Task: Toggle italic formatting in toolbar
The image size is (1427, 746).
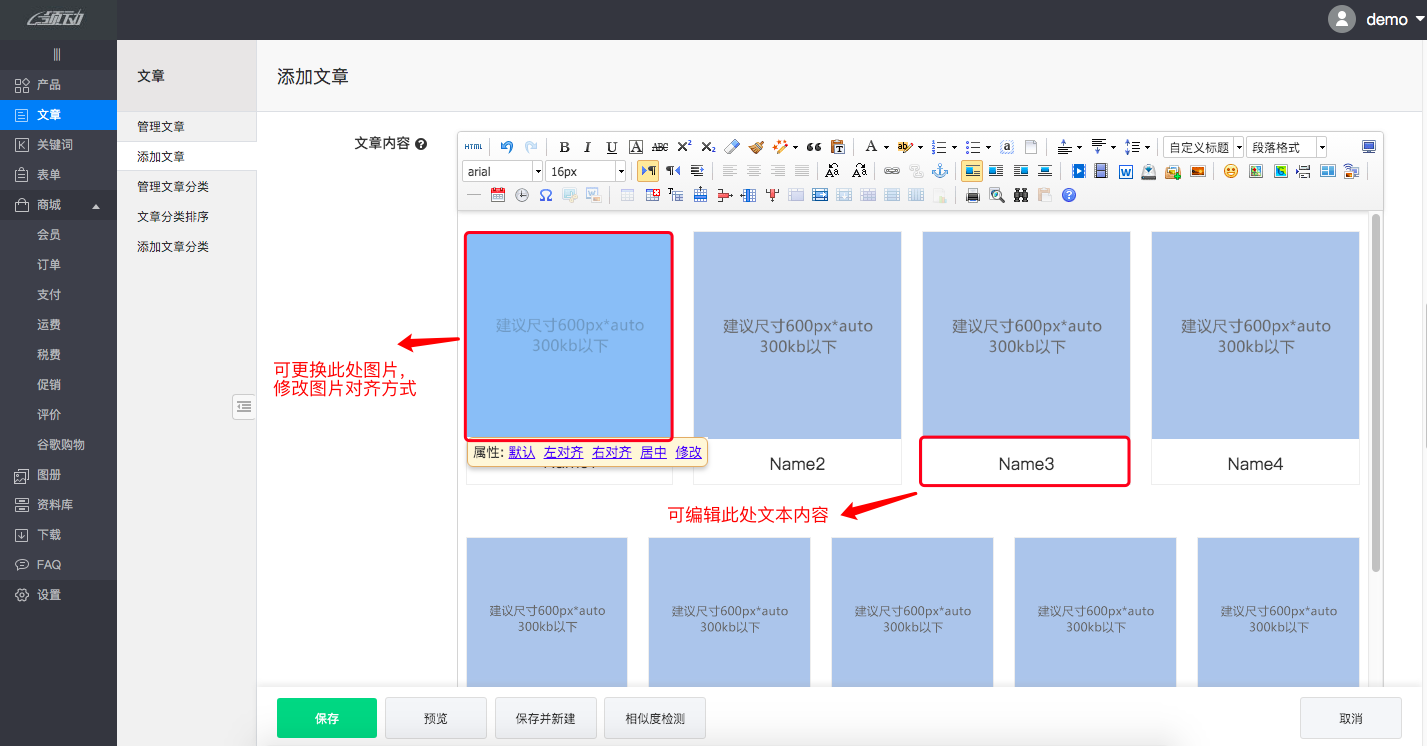Action: (x=588, y=147)
